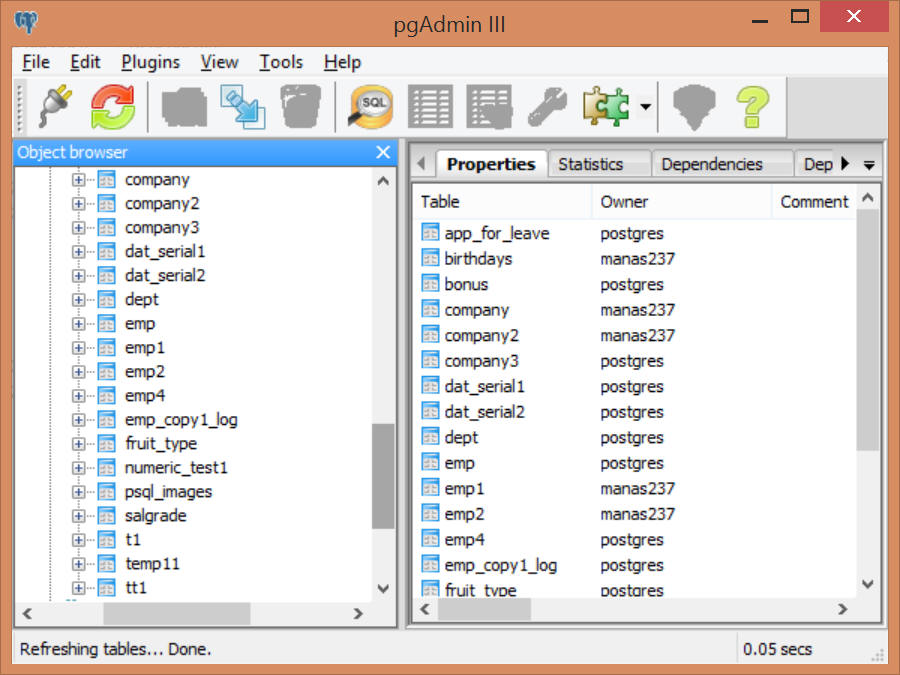The image size is (900, 675).
Task: Select psql_images in the tree
Action: (168, 492)
